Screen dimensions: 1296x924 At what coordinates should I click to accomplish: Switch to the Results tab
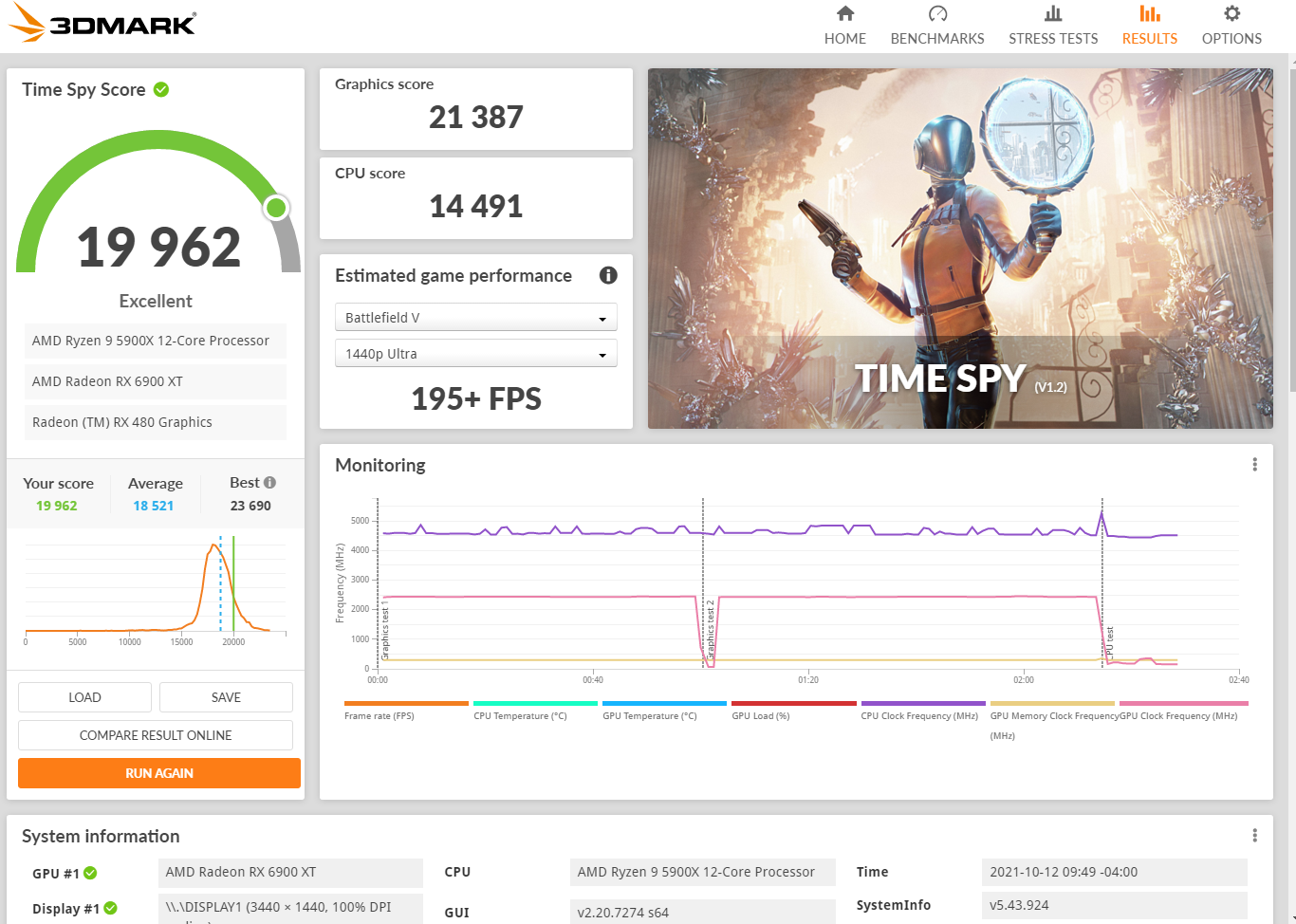point(1149,26)
